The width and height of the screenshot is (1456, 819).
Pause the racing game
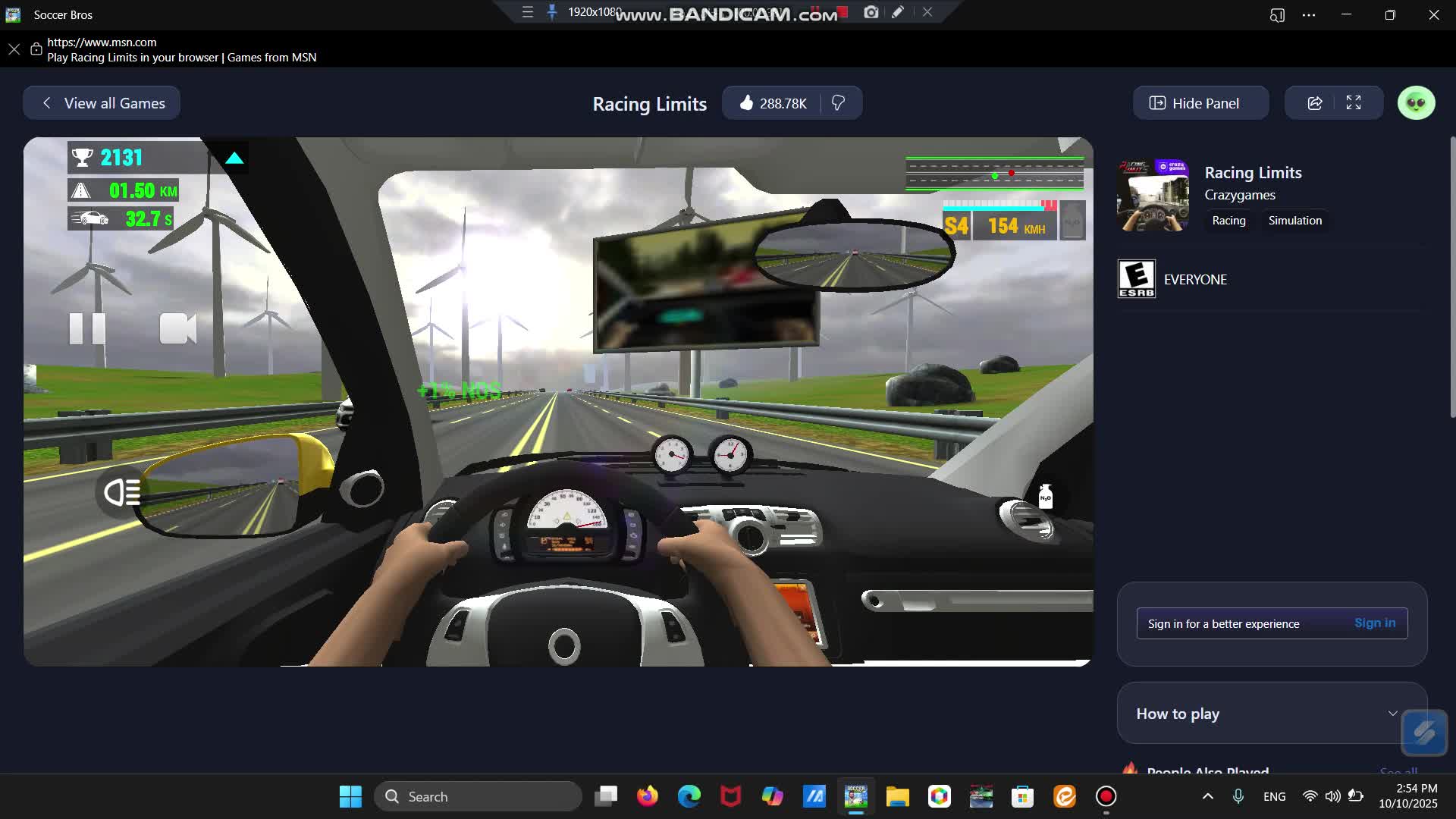click(x=87, y=328)
